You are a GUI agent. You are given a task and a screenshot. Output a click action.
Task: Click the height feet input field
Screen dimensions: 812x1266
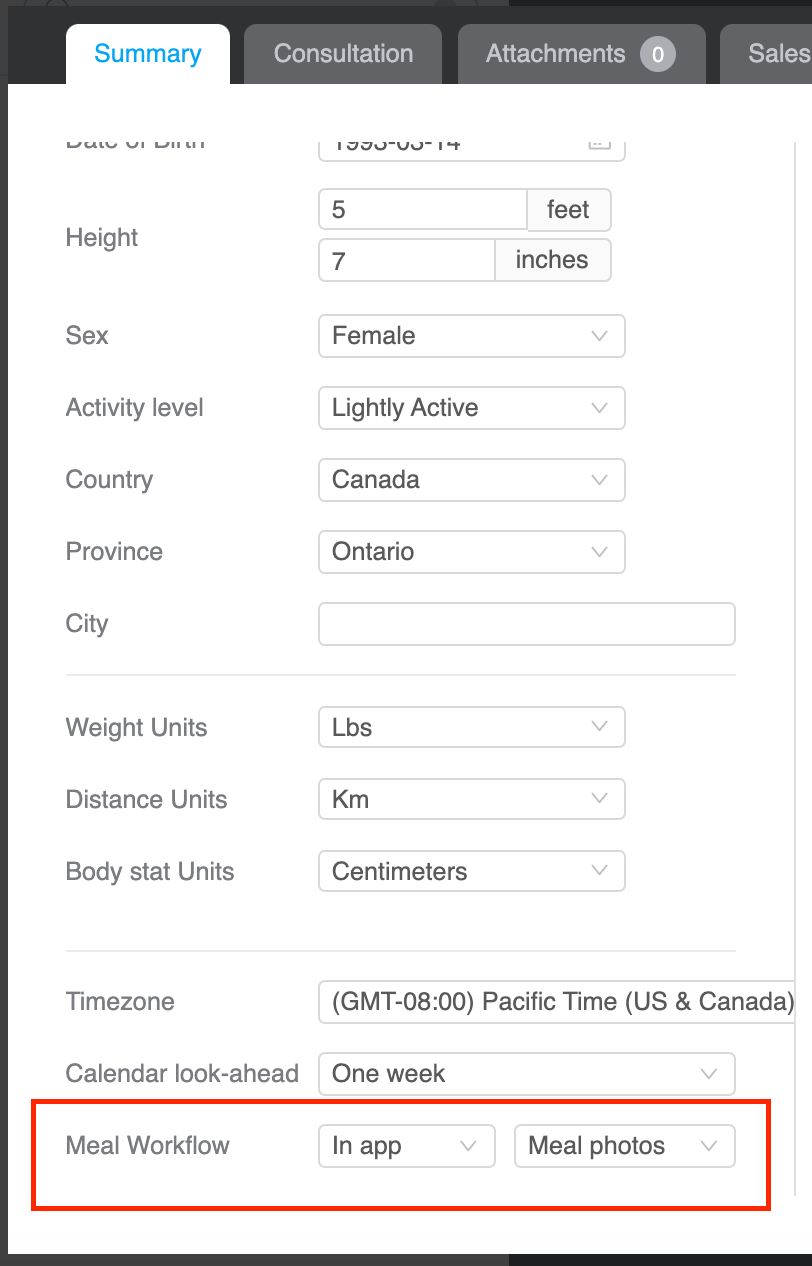tap(423, 210)
